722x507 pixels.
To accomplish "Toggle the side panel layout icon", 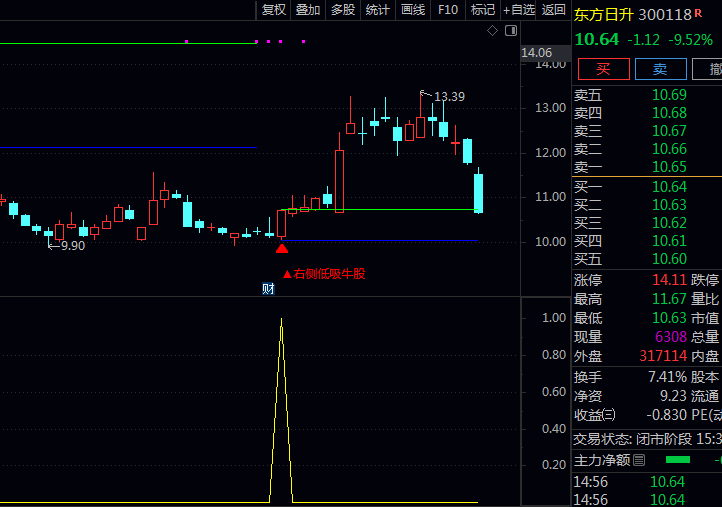I will pos(511,31).
